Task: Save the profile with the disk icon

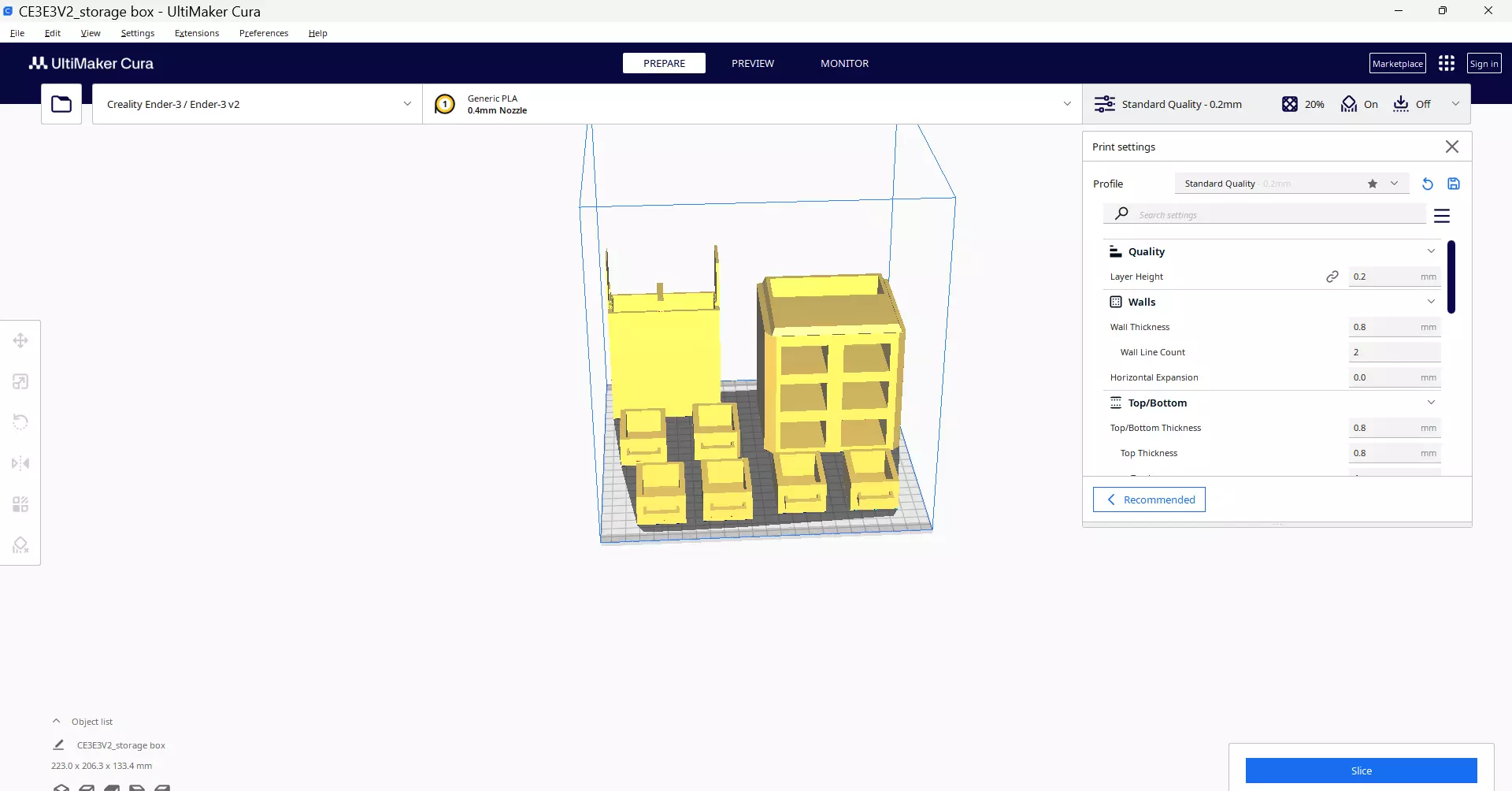Action: [1454, 184]
